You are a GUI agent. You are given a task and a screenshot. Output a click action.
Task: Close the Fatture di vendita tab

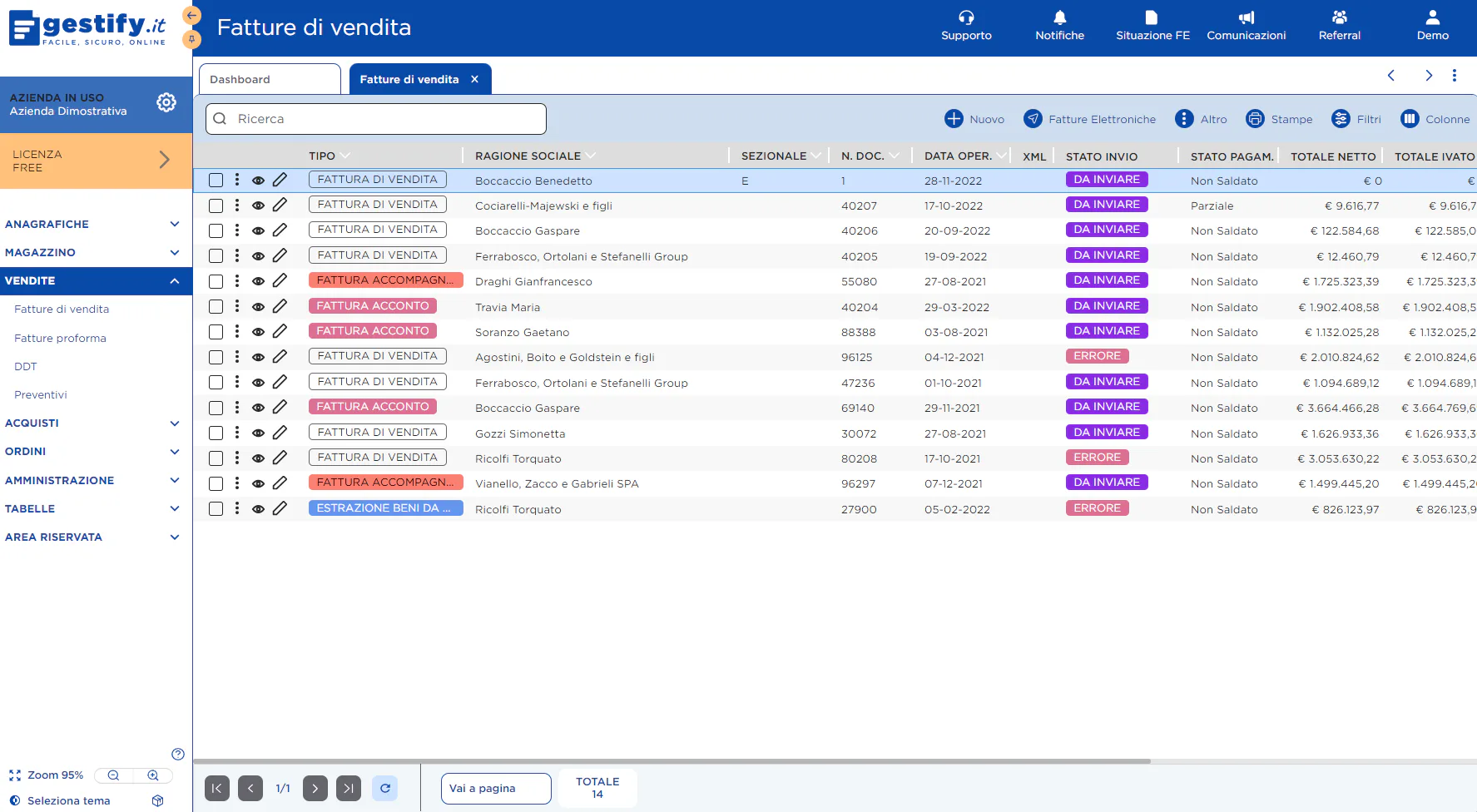click(474, 79)
